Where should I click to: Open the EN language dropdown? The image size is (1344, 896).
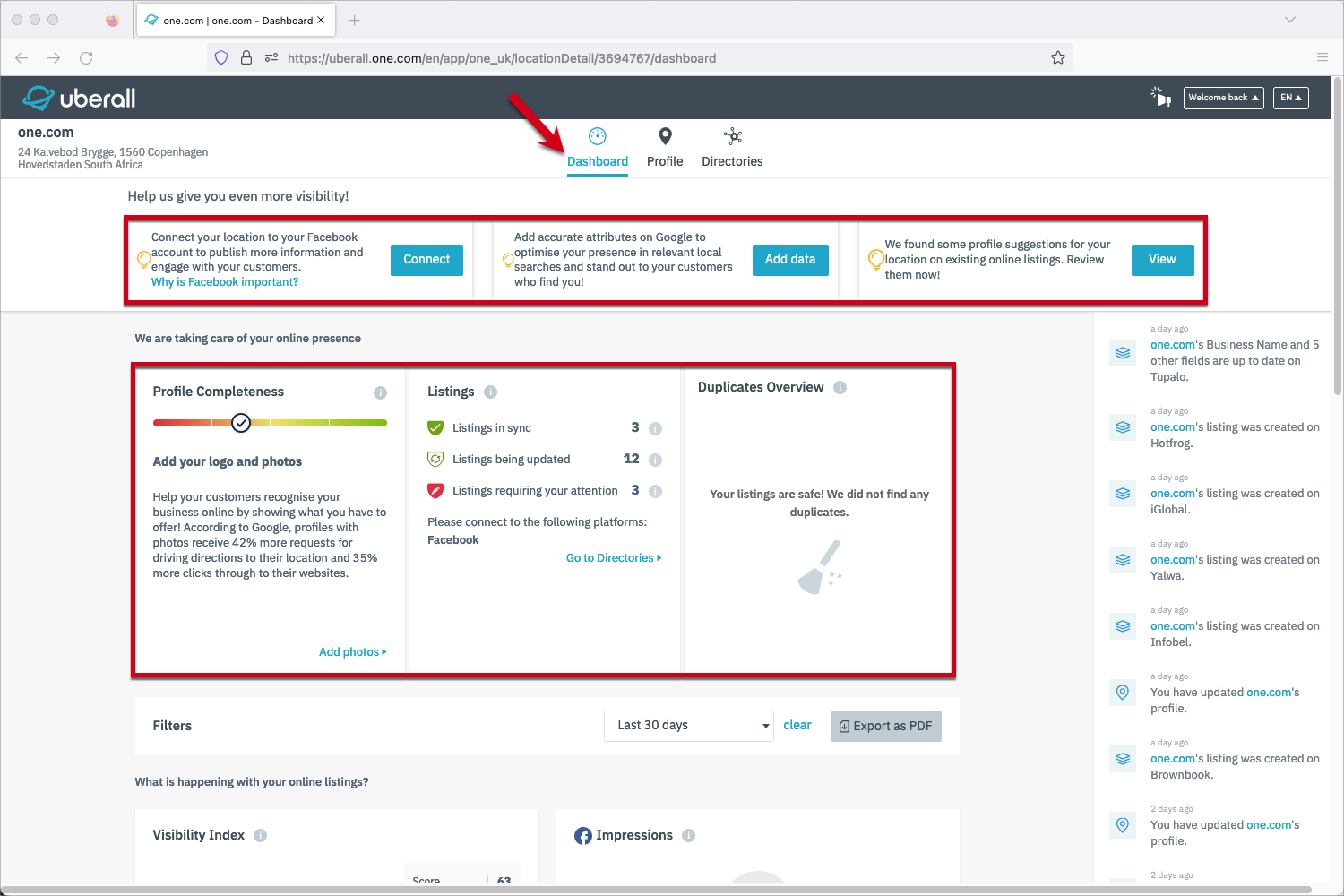pyautogui.click(x=1290, y=98)
